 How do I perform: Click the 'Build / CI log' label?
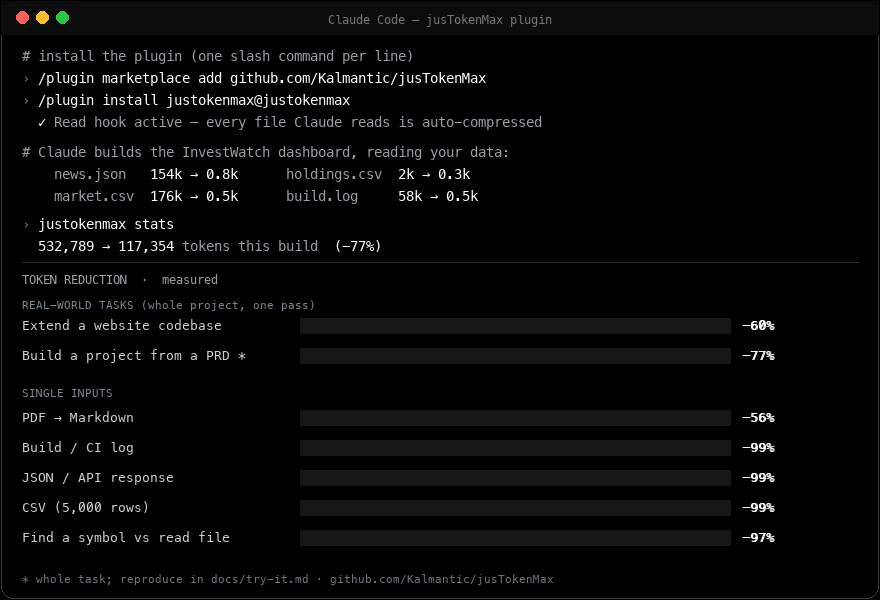pos(78,448)
